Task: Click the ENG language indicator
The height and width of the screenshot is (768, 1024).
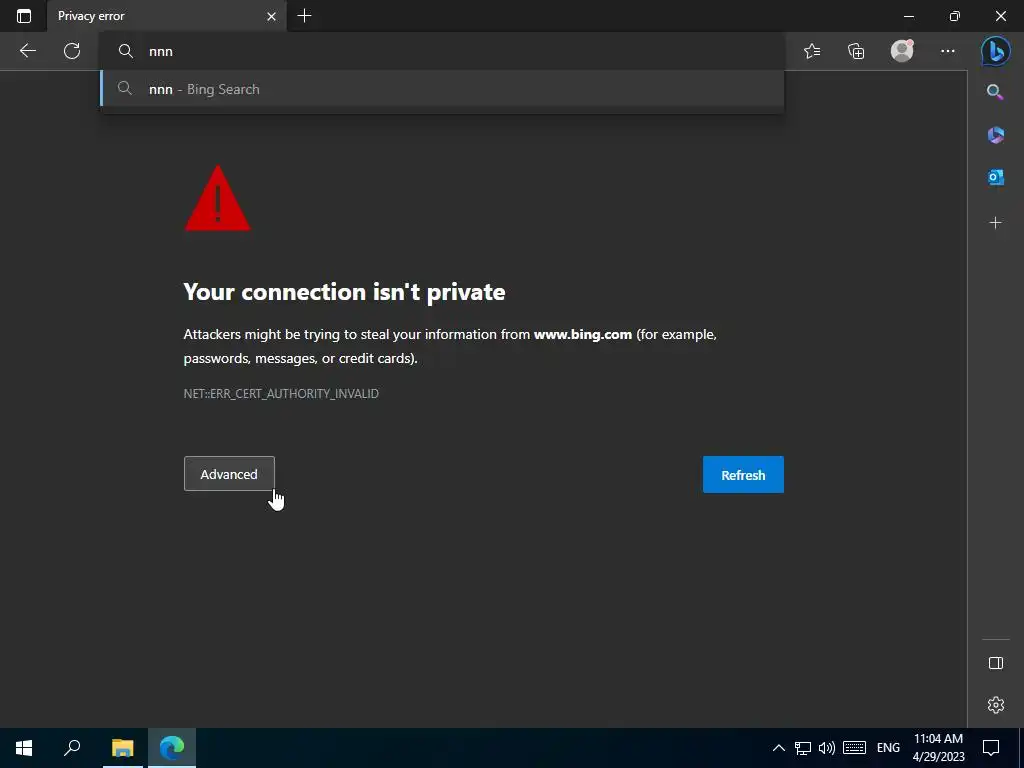Action: [x=888, y=748]
